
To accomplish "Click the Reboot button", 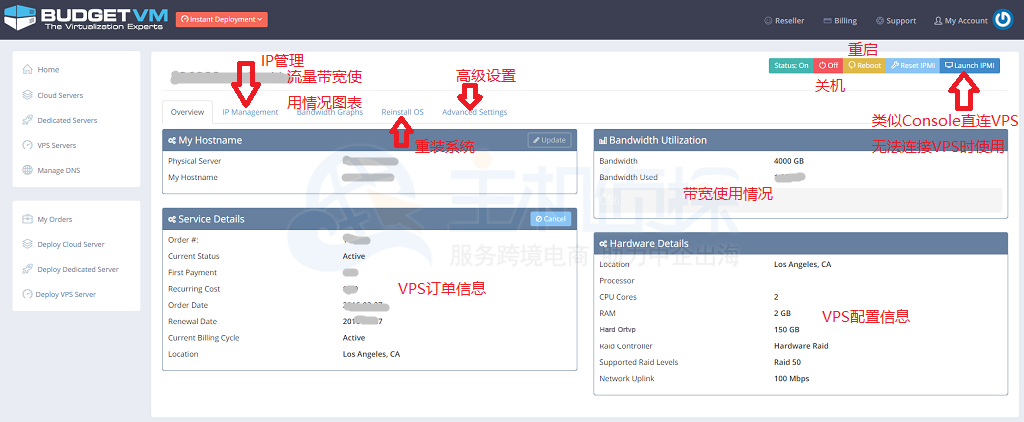I will click(865, 65).
